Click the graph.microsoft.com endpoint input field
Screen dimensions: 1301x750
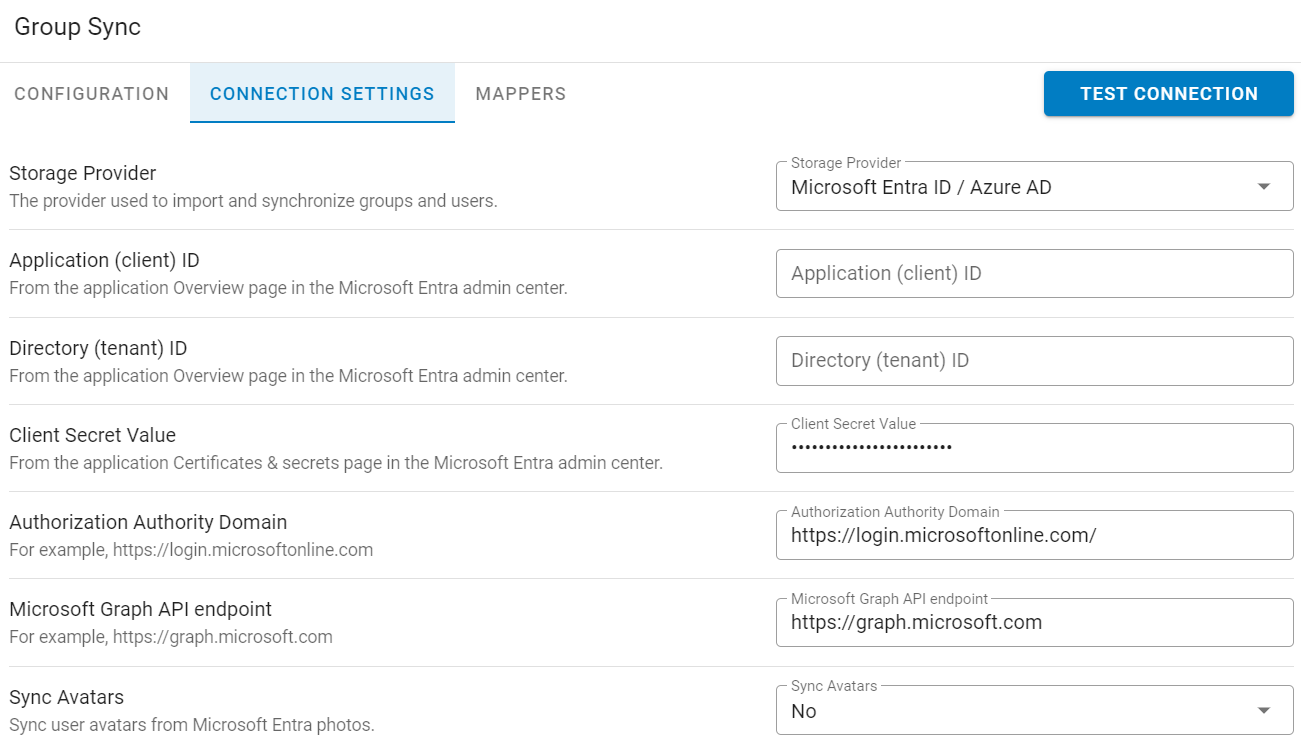(1034, 623)
